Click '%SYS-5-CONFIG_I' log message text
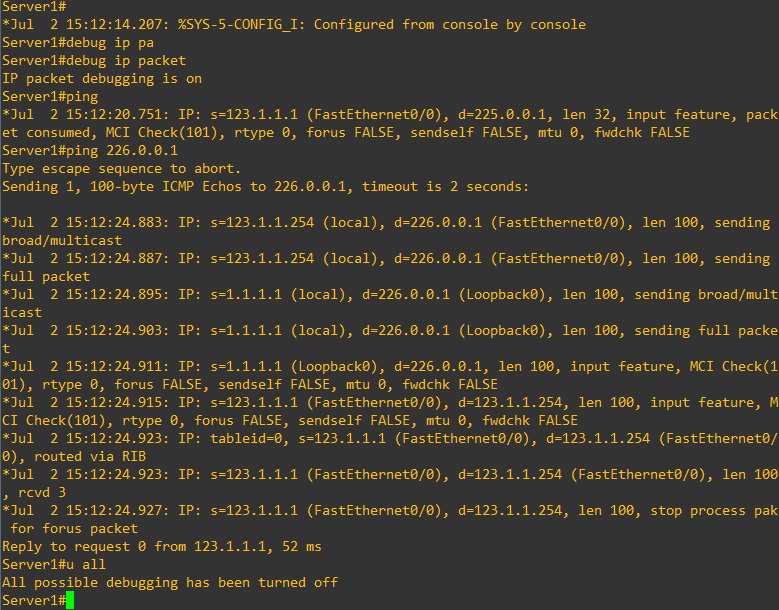 tap(238, 24)
